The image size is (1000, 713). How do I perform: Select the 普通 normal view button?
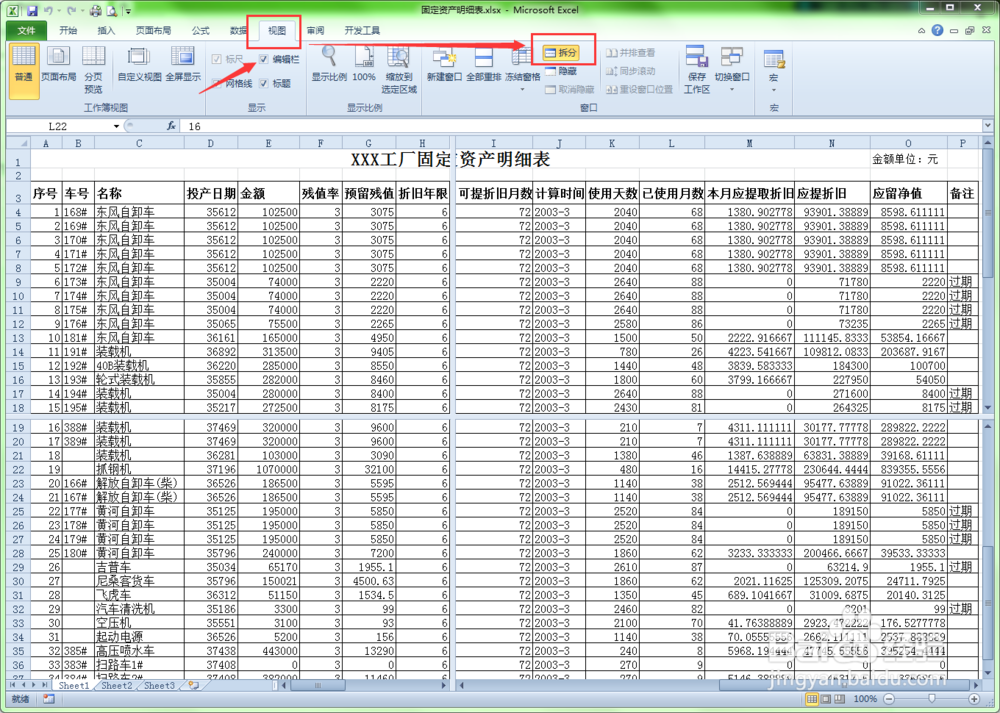pos(24,71)
